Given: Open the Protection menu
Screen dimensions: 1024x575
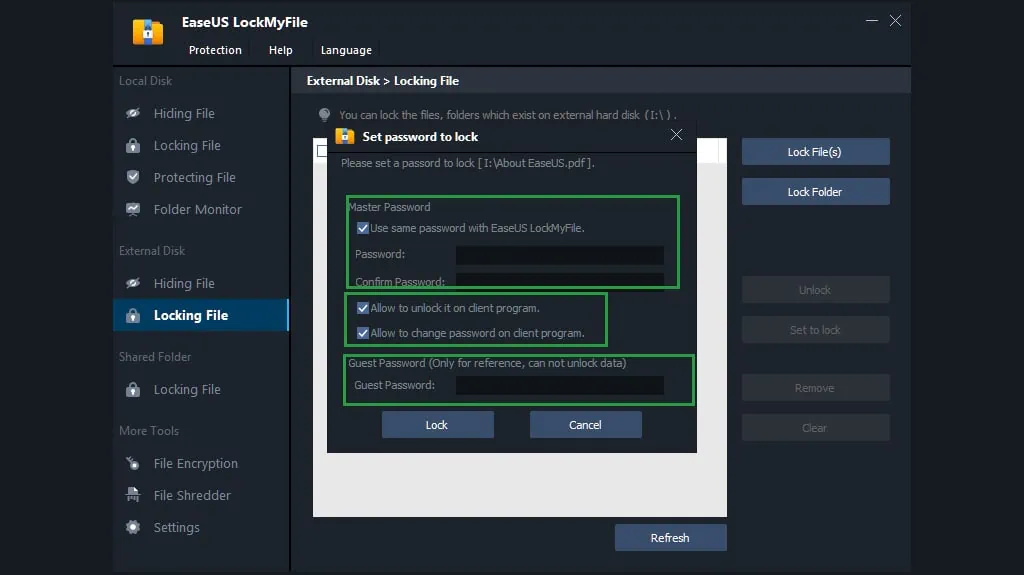Looking at the screenshot, I should [215, 50].
